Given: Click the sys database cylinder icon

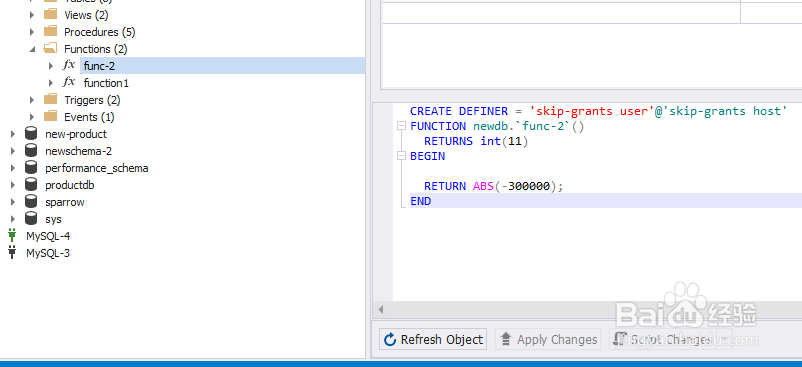Looking at the screenshot, I should pyautogui.click(x=31, y=219).
